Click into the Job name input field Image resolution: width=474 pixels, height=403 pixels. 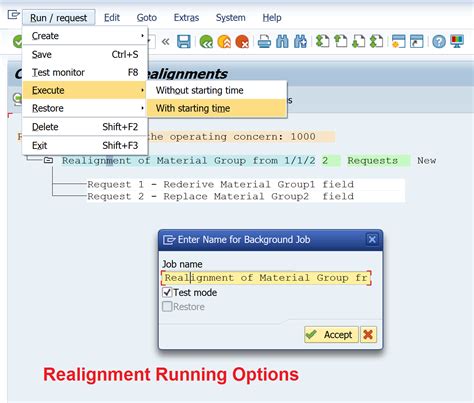click(x=266, y=278)
